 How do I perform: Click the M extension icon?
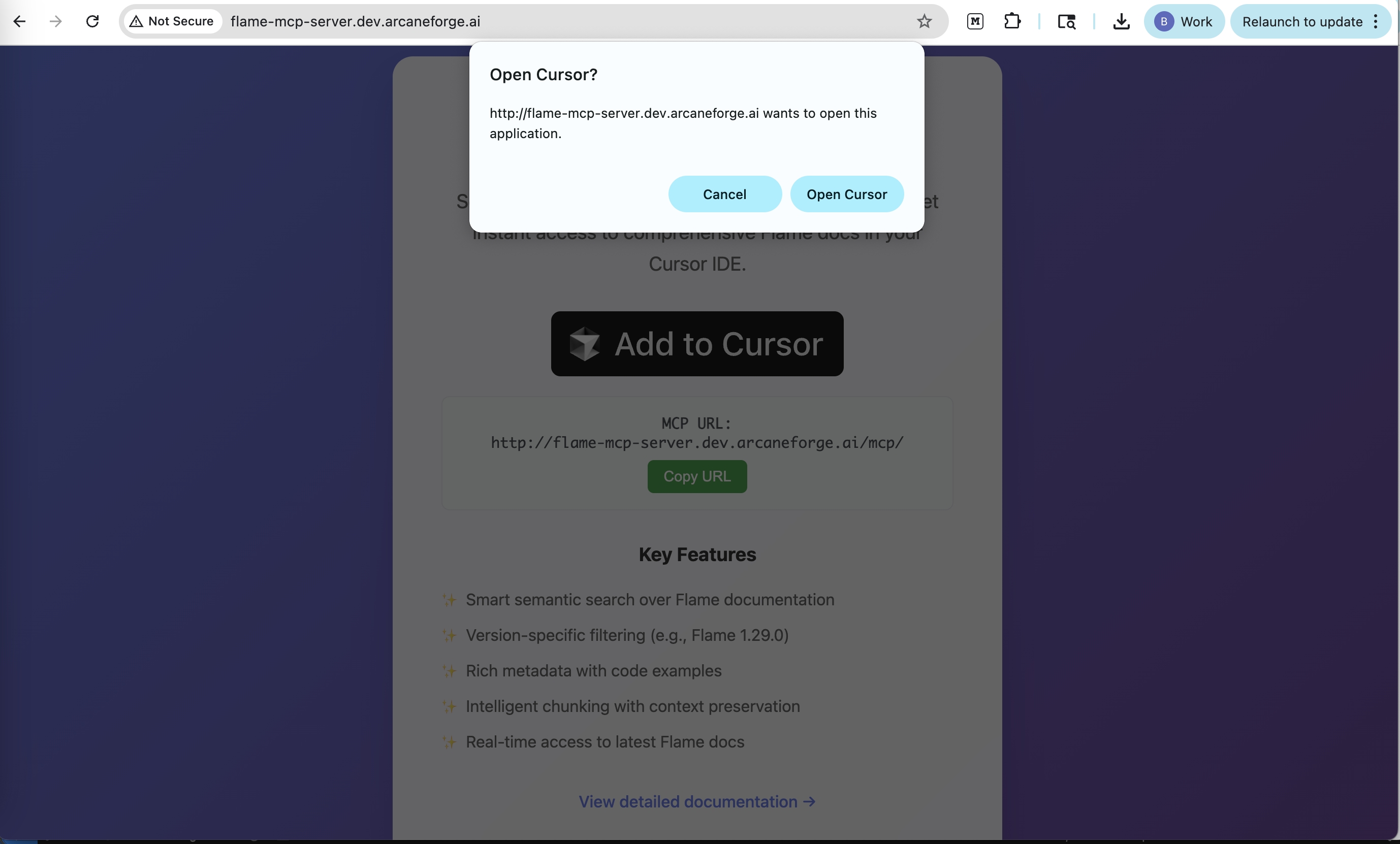(x=975, y=22)
